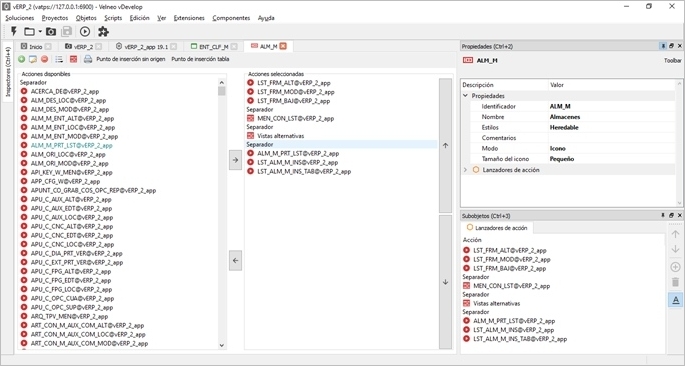Click the camera snapshot toolbar icon

pos(51,31)
